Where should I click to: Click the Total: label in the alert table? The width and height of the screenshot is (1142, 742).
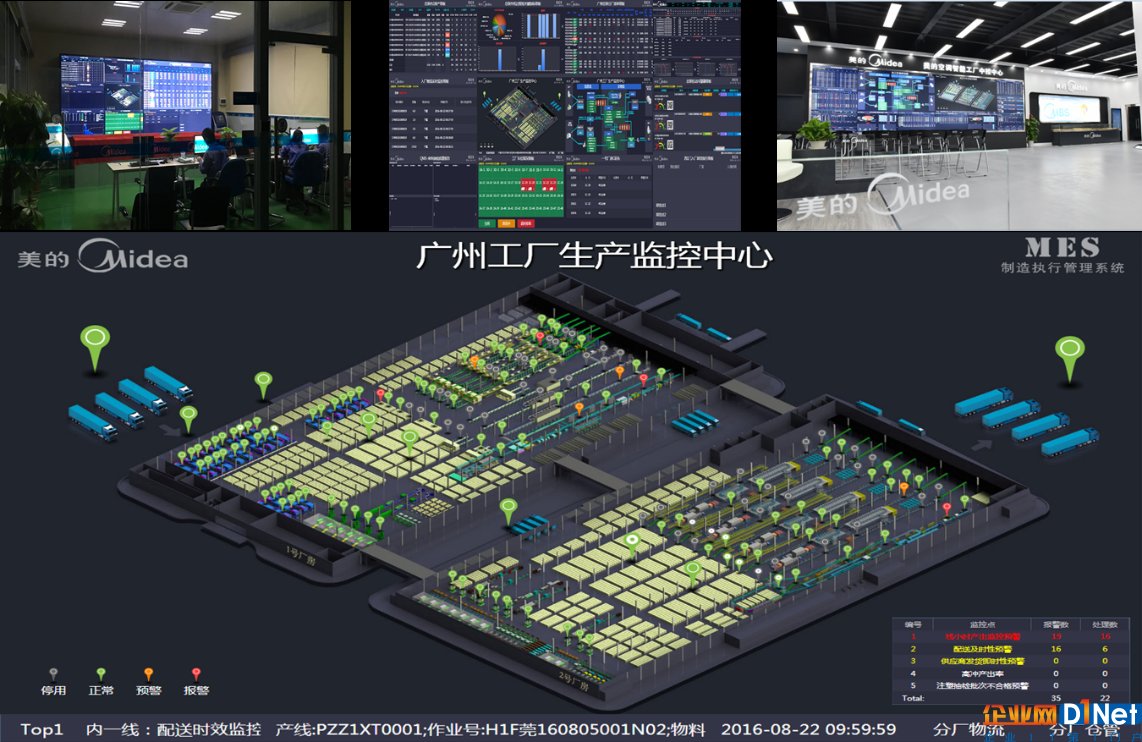[913, 698]
